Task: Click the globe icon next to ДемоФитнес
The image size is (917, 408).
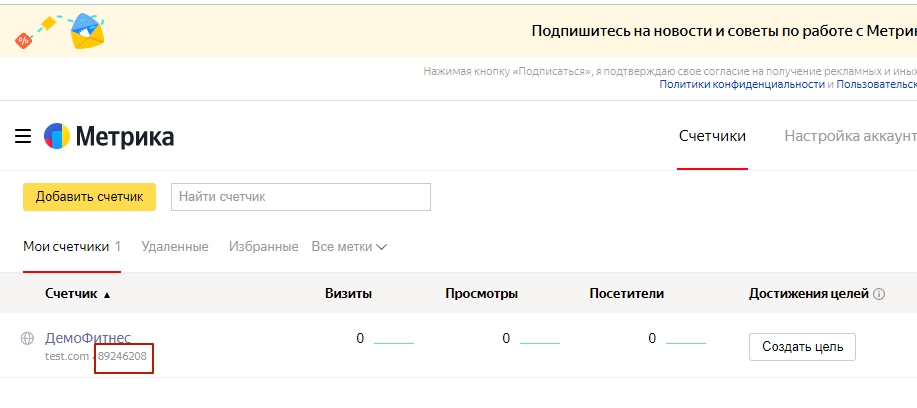Action: [x=27, y=338]
